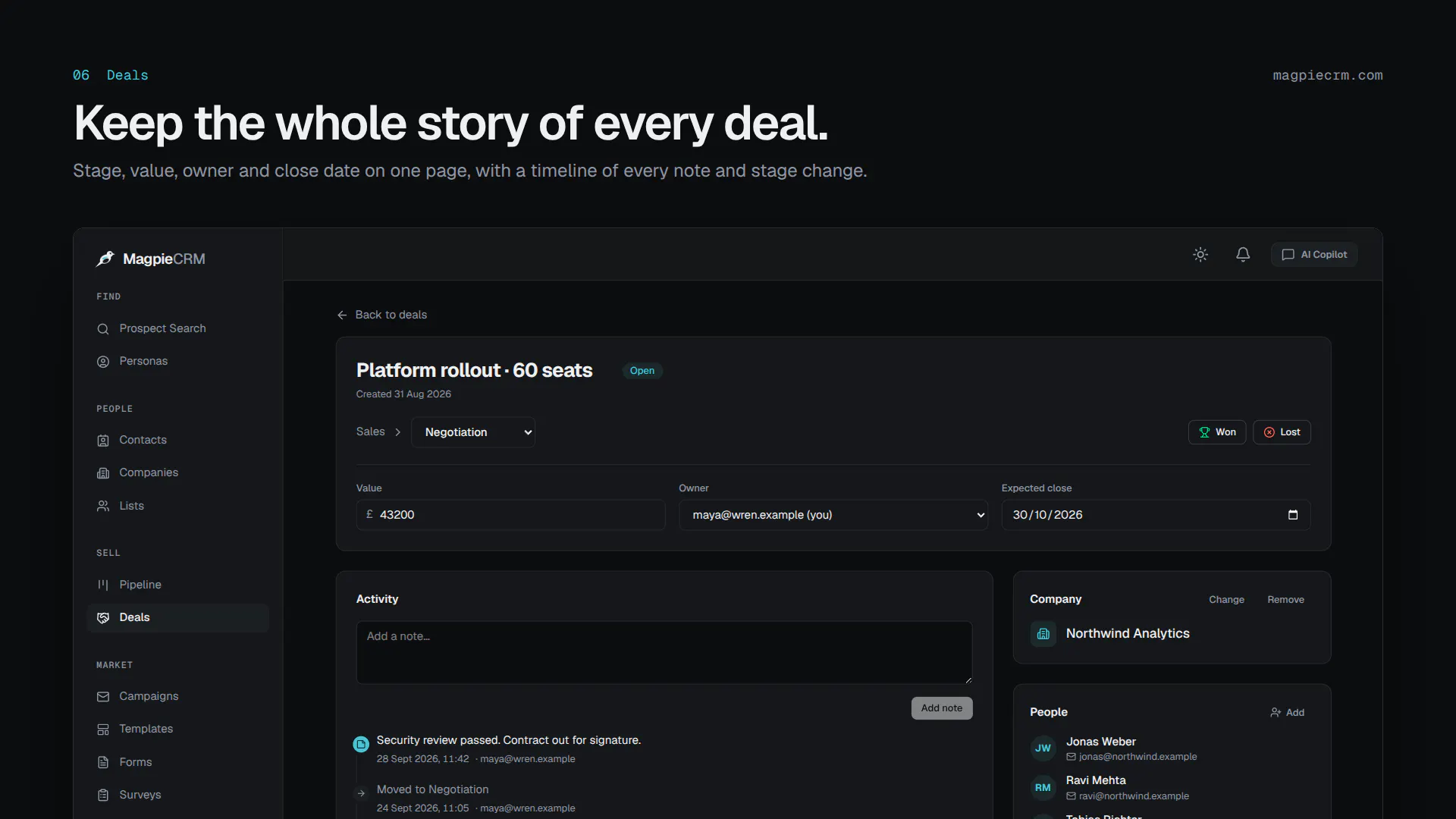The height and width of the screenshot is (819, 1456).
Task: Go to Contacts in sidebar
Action: [177, 440]
